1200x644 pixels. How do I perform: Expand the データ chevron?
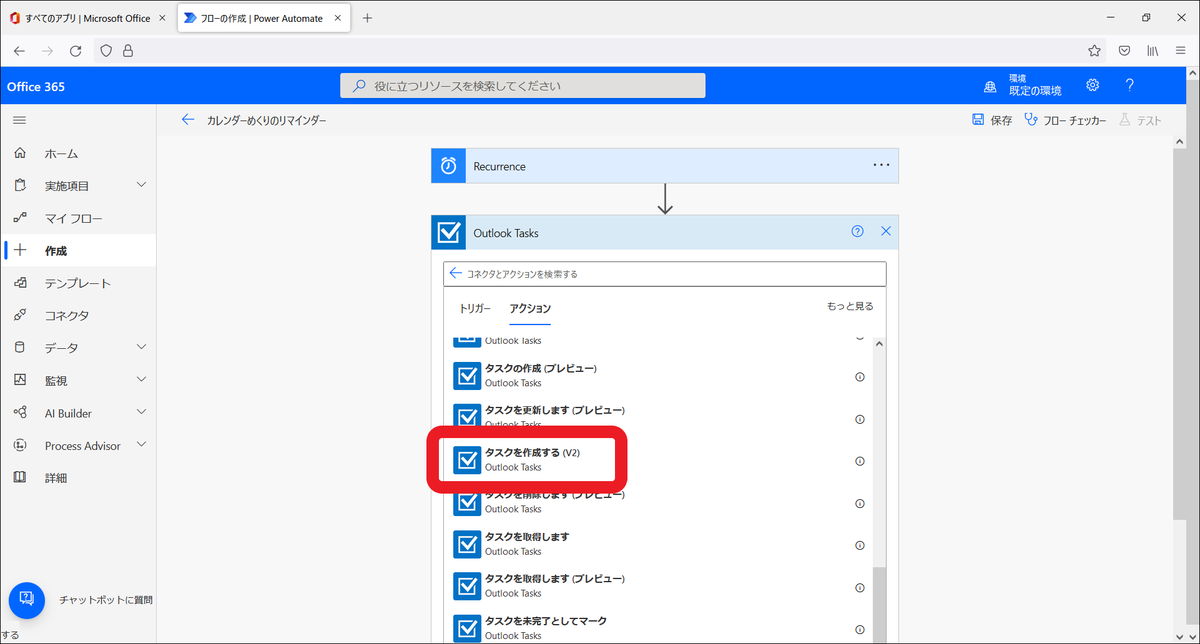[141, 347]
